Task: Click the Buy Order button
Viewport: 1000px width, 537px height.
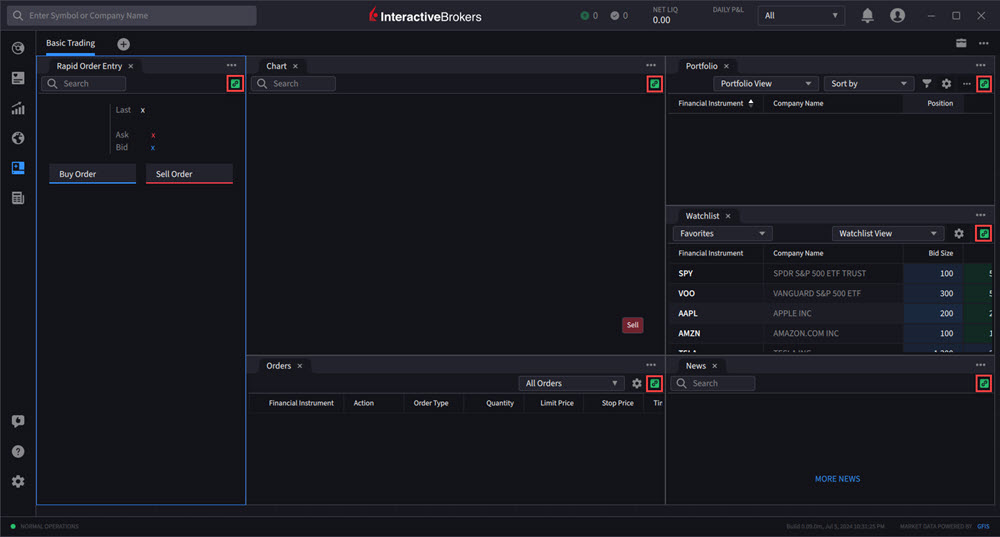Action: point(92,173)
